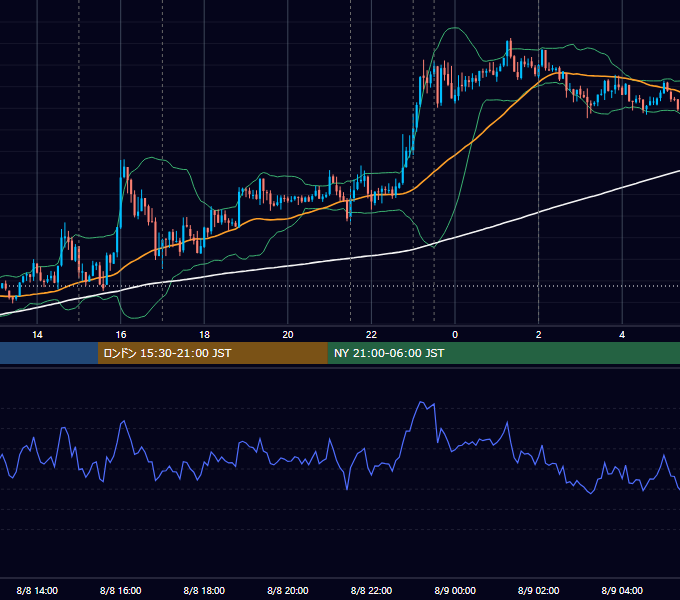Click the ロンドン 15:30-21:00 JST session bar
The width and height of the screenshot is (680, 600).
click(212, 353)
